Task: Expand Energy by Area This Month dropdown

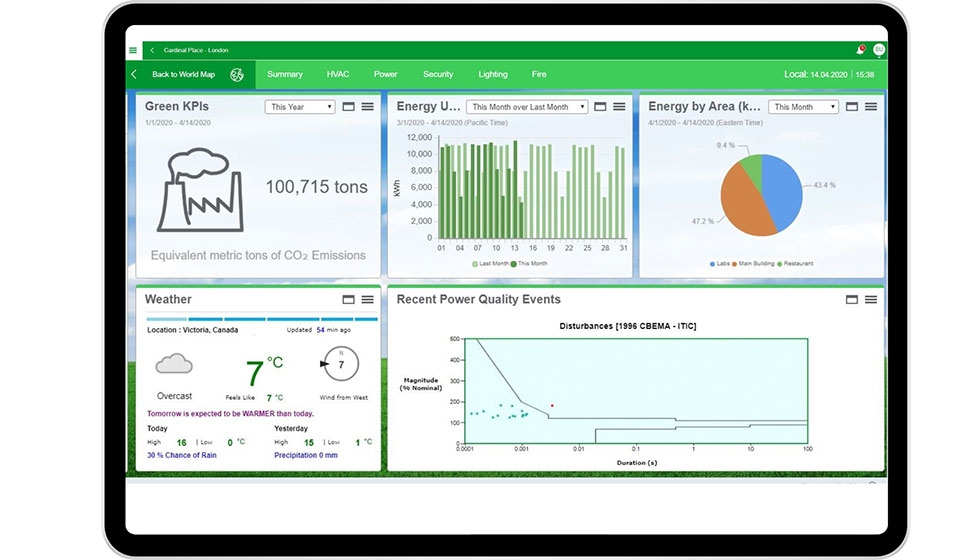Action: coord(804,107)
